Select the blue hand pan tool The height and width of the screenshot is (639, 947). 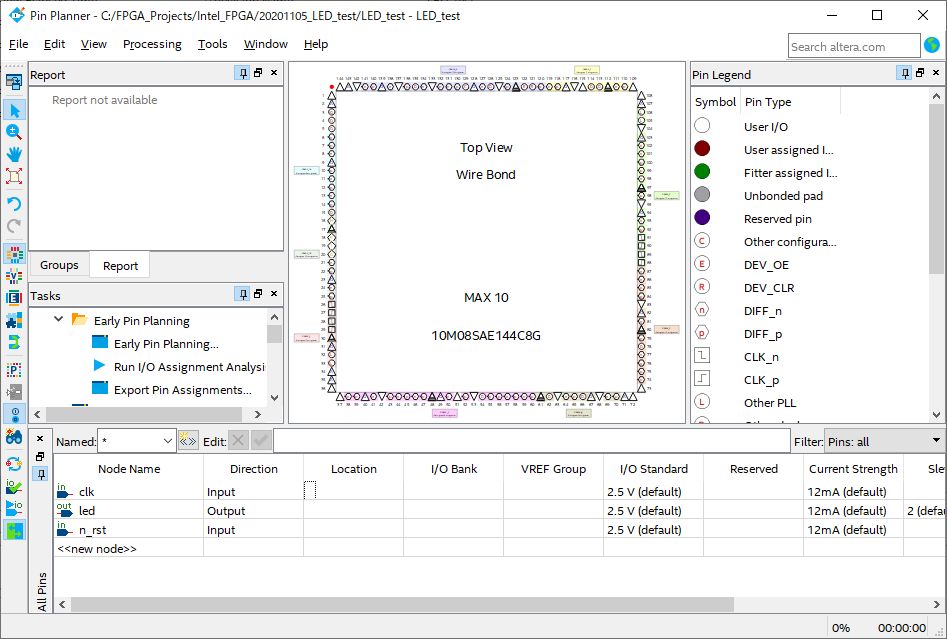[x=14, y=154]
